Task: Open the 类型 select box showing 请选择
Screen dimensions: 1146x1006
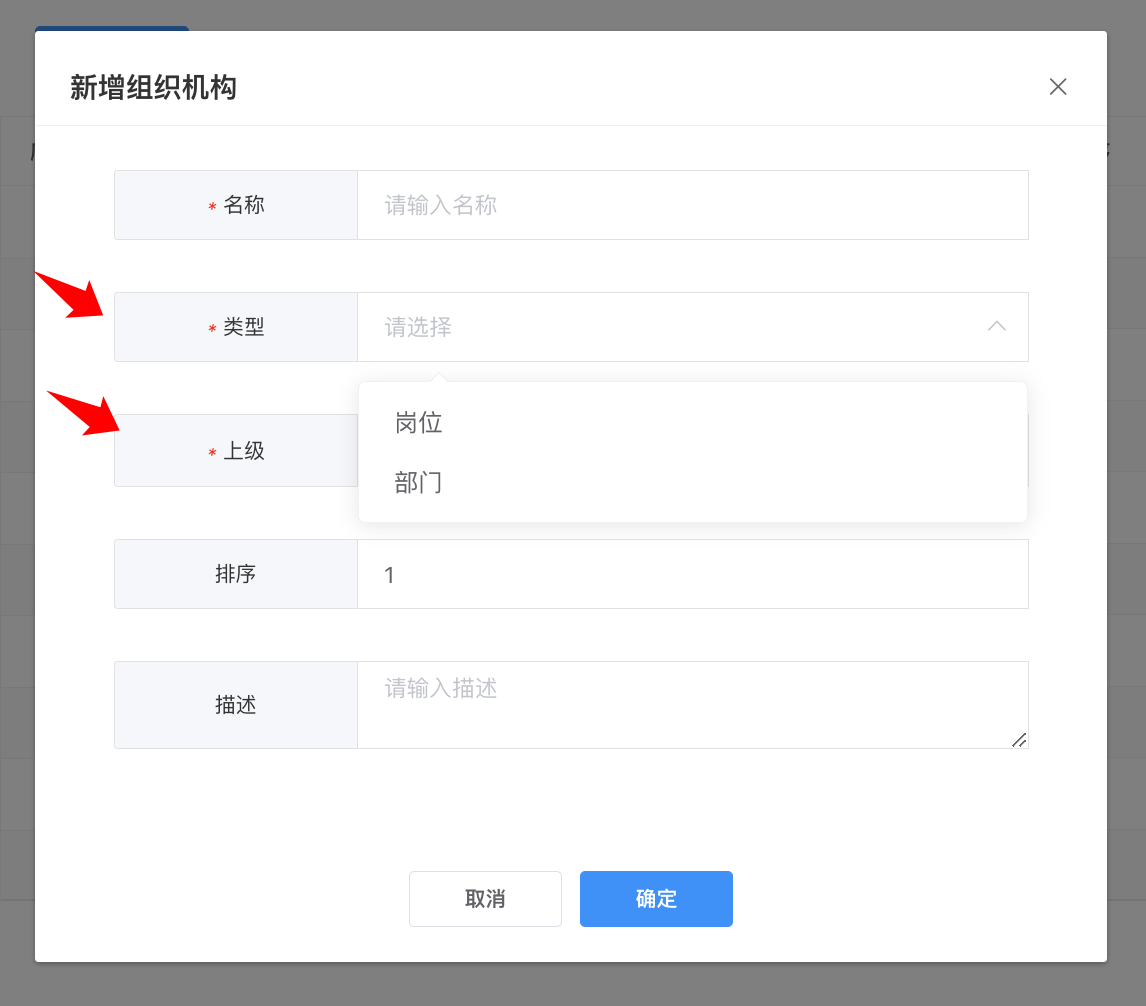Action: point(670,327)
